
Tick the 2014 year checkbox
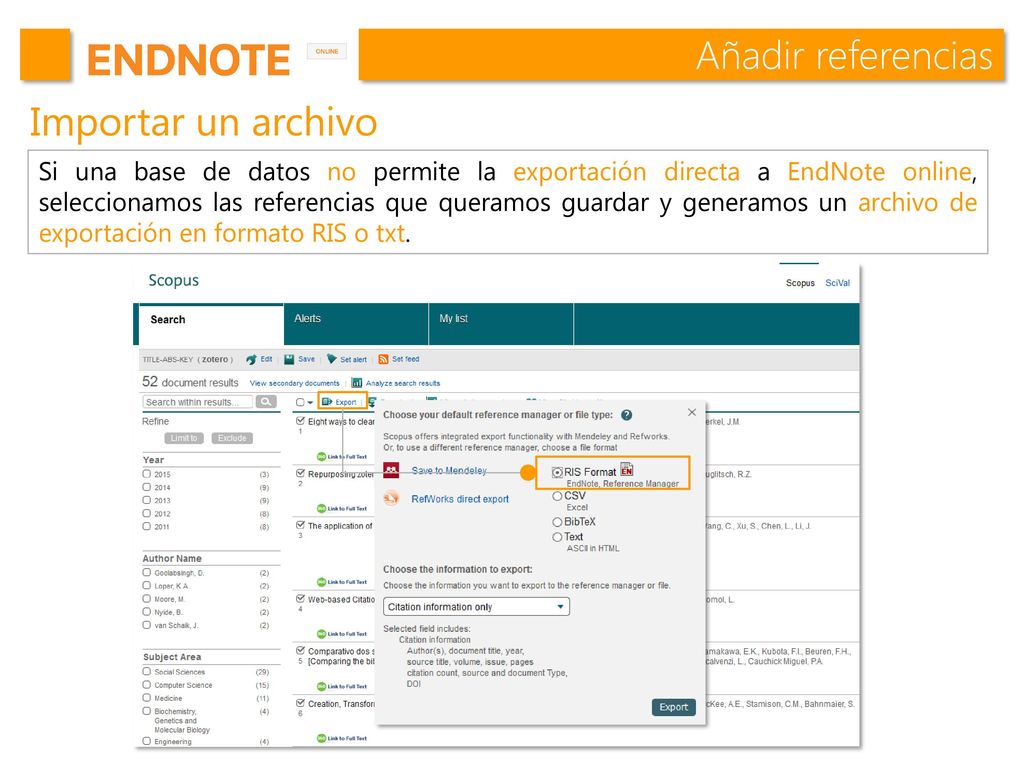[147, 487]
